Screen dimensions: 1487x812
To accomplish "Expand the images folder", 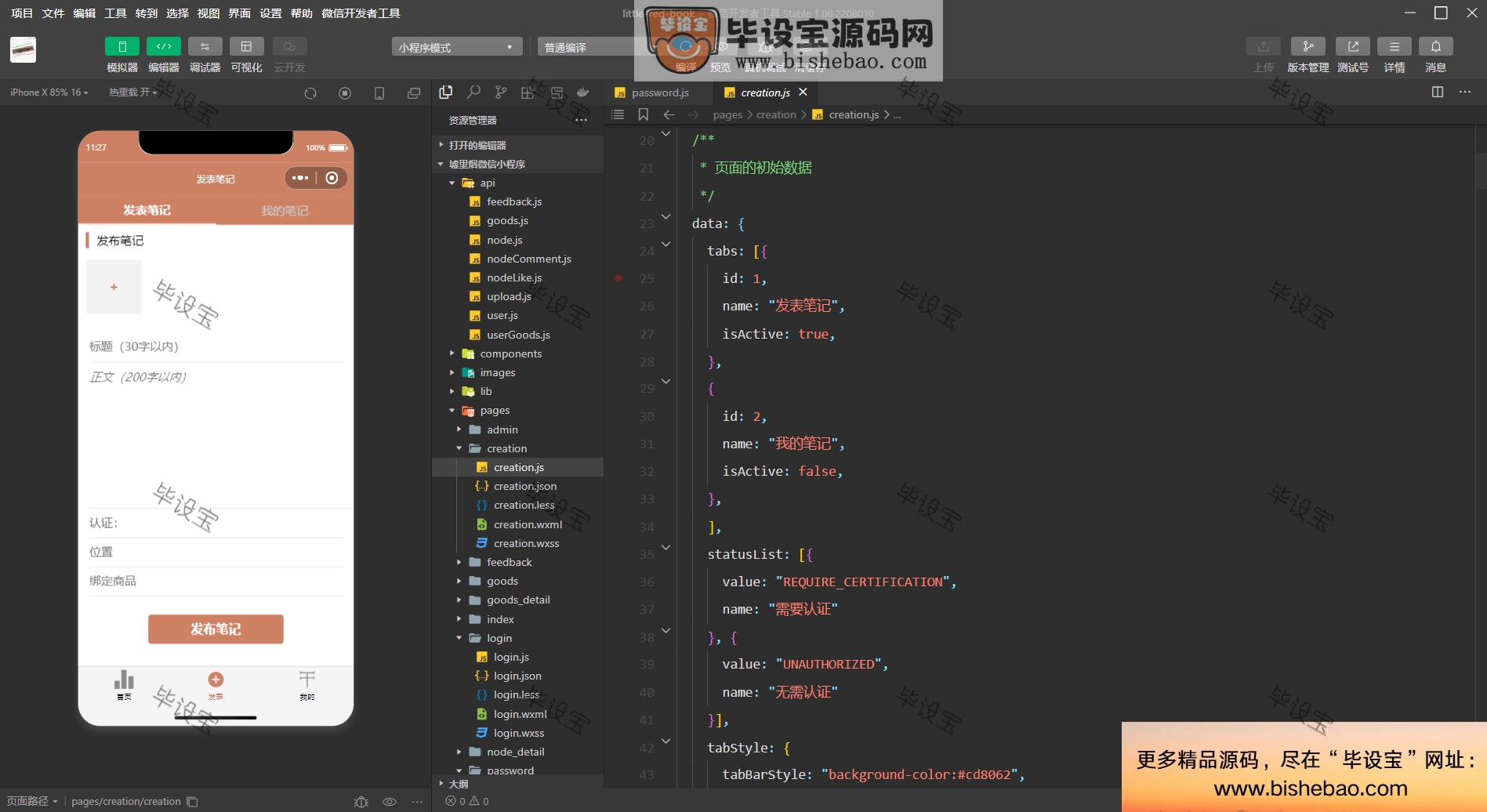I will [517, 372].
